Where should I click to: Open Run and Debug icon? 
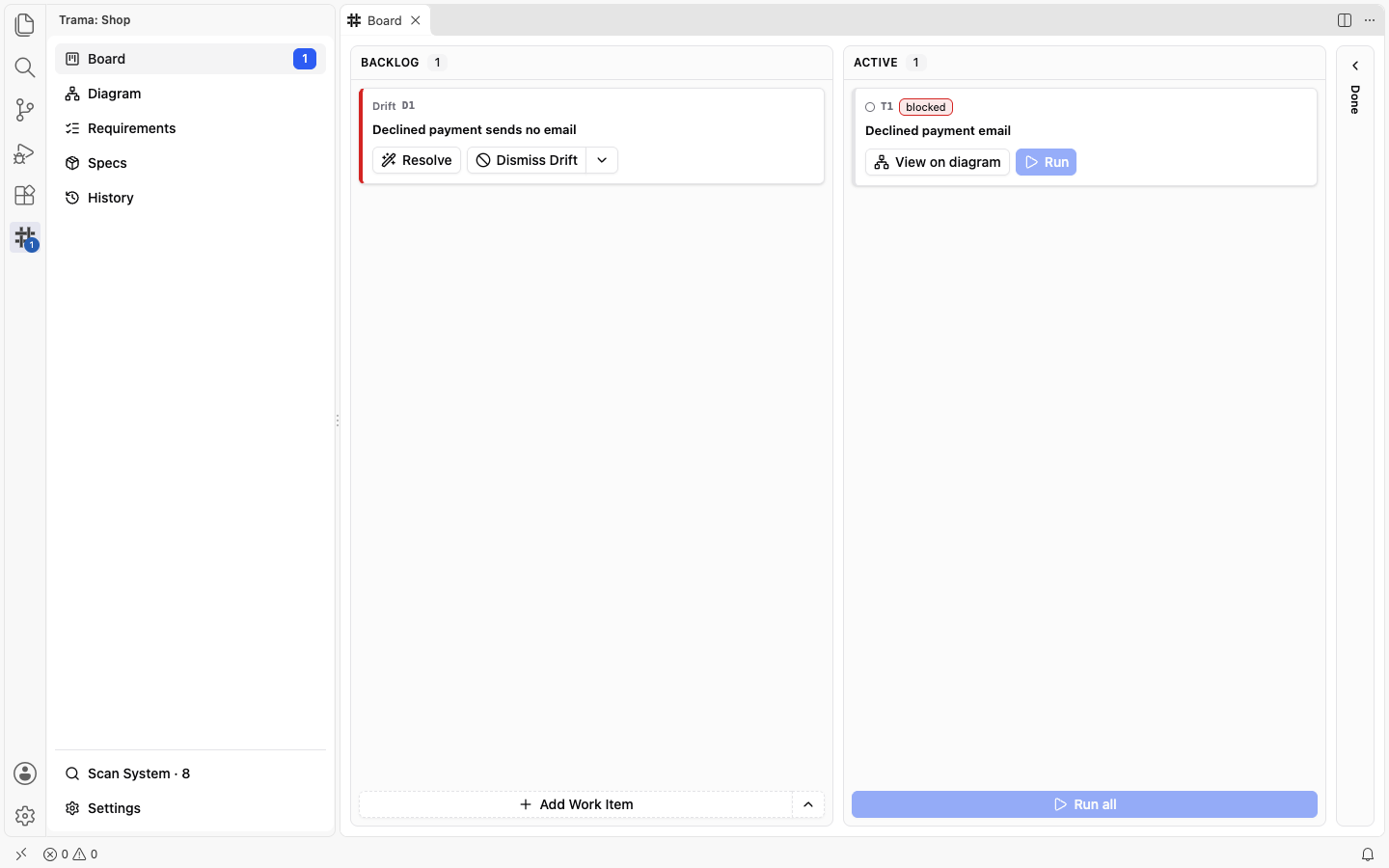25,152
